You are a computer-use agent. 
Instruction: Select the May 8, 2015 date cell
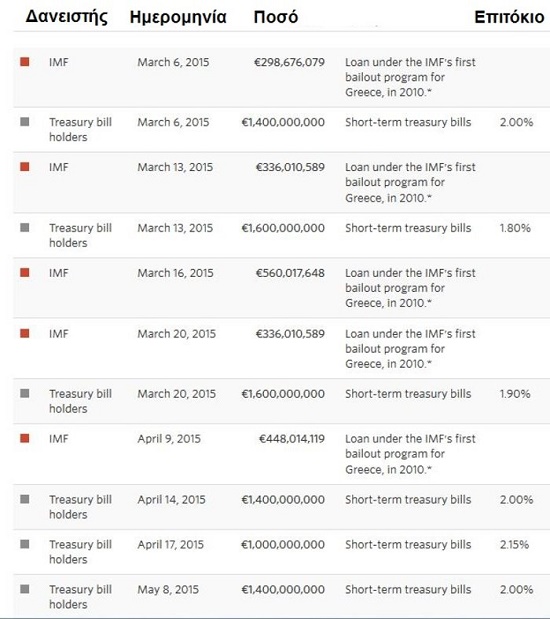click(168, 589)
